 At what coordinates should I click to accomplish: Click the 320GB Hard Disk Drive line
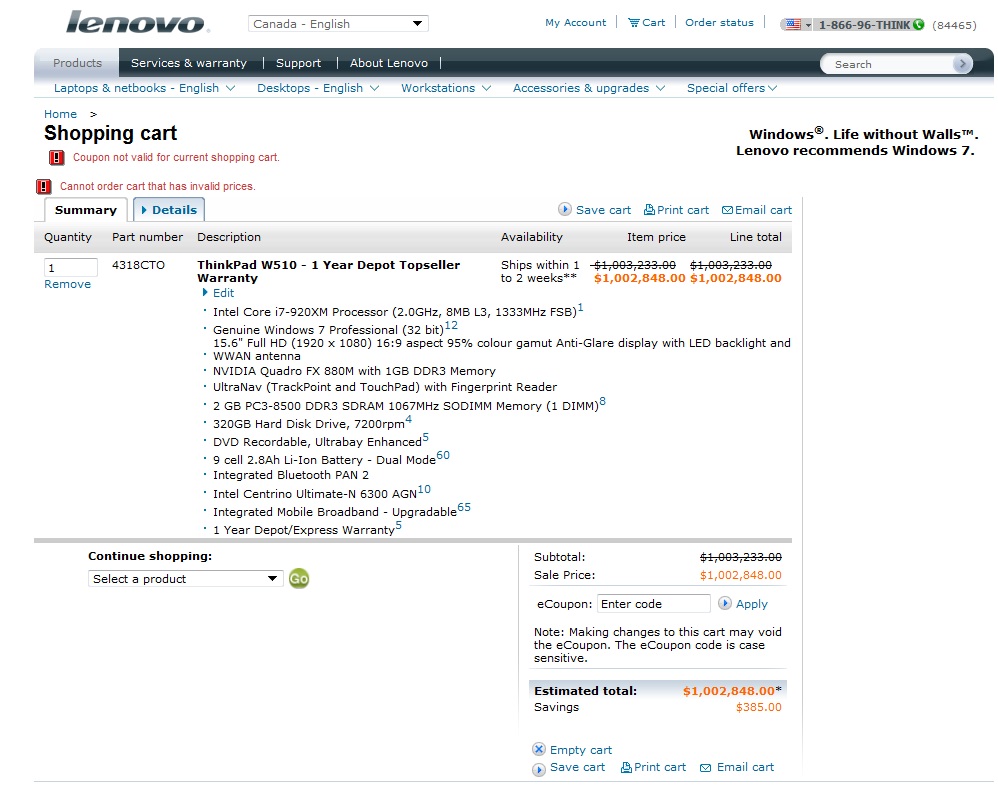pyautogui.click(x=309, y=424)
